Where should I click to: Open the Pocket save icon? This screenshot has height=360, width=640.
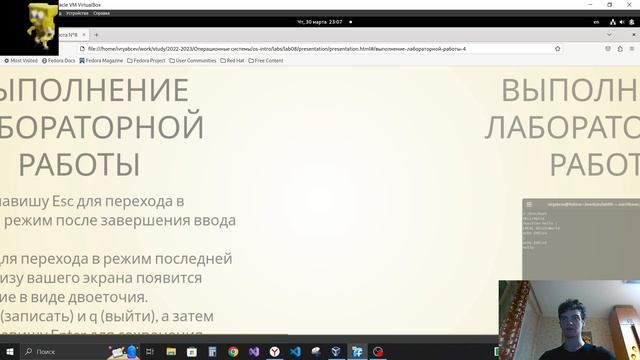tap(608, 49)
